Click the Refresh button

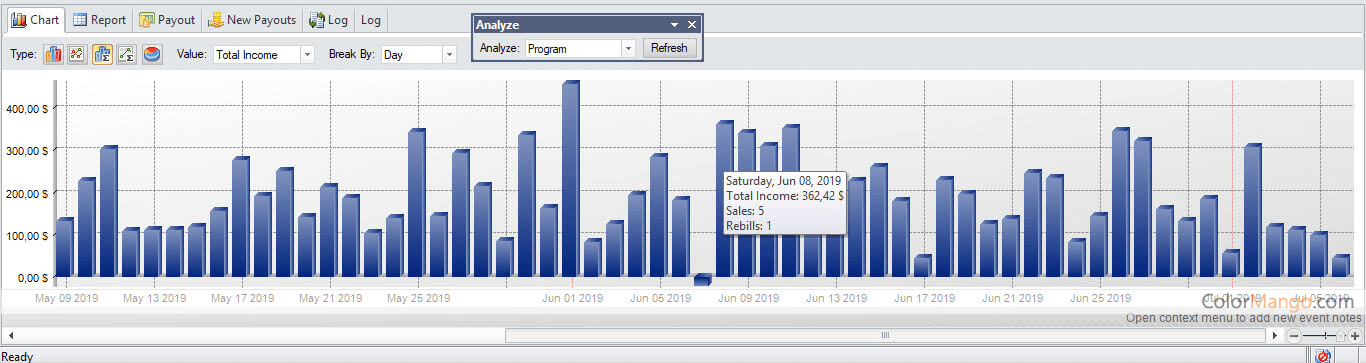click(x=669, y=48)
